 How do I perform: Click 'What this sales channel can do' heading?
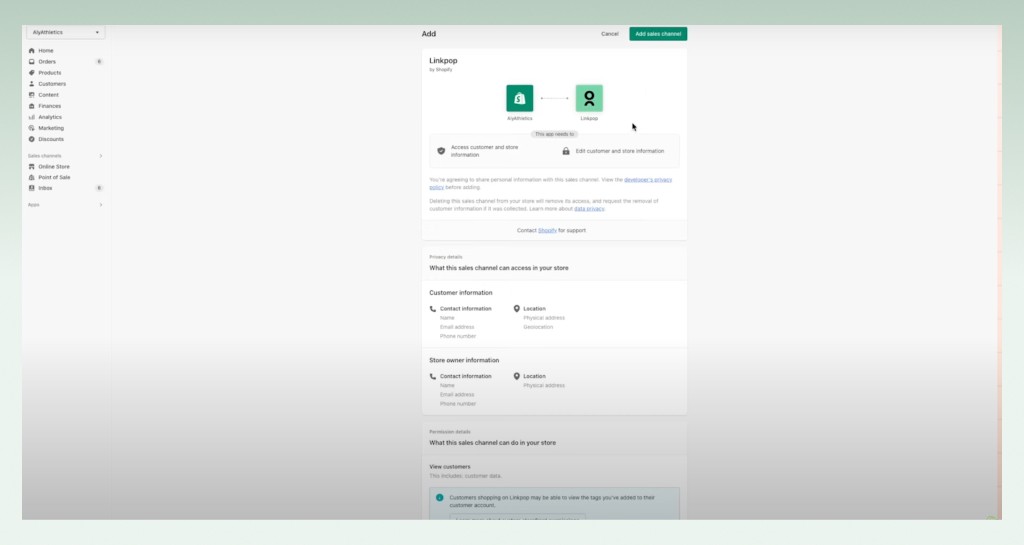[x=493, y=443]
